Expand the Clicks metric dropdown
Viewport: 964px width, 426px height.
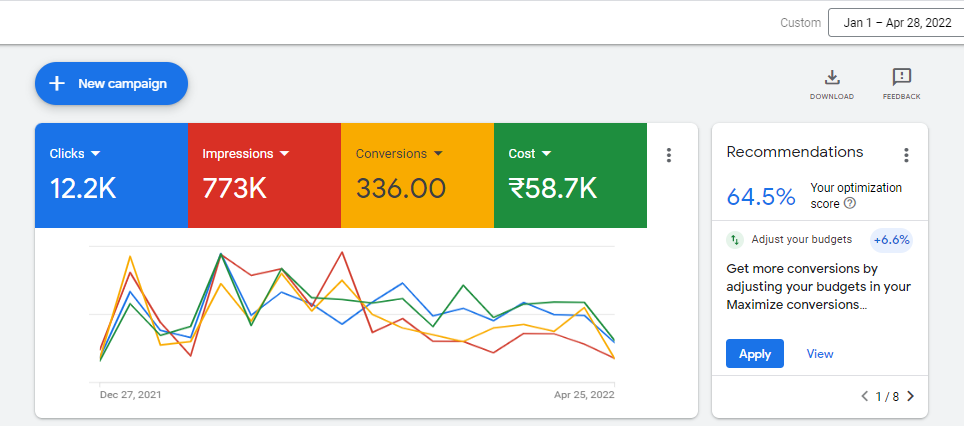pos(95,154)
